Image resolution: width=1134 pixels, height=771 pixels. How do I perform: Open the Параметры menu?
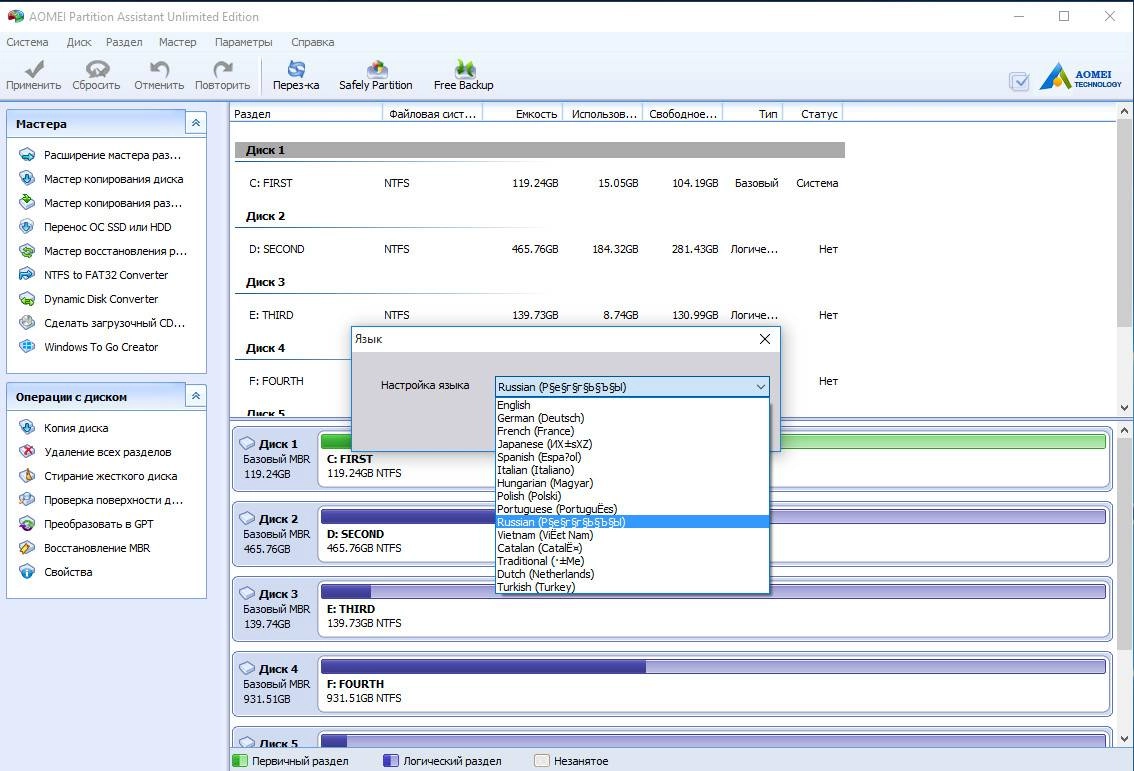[244, 42]
